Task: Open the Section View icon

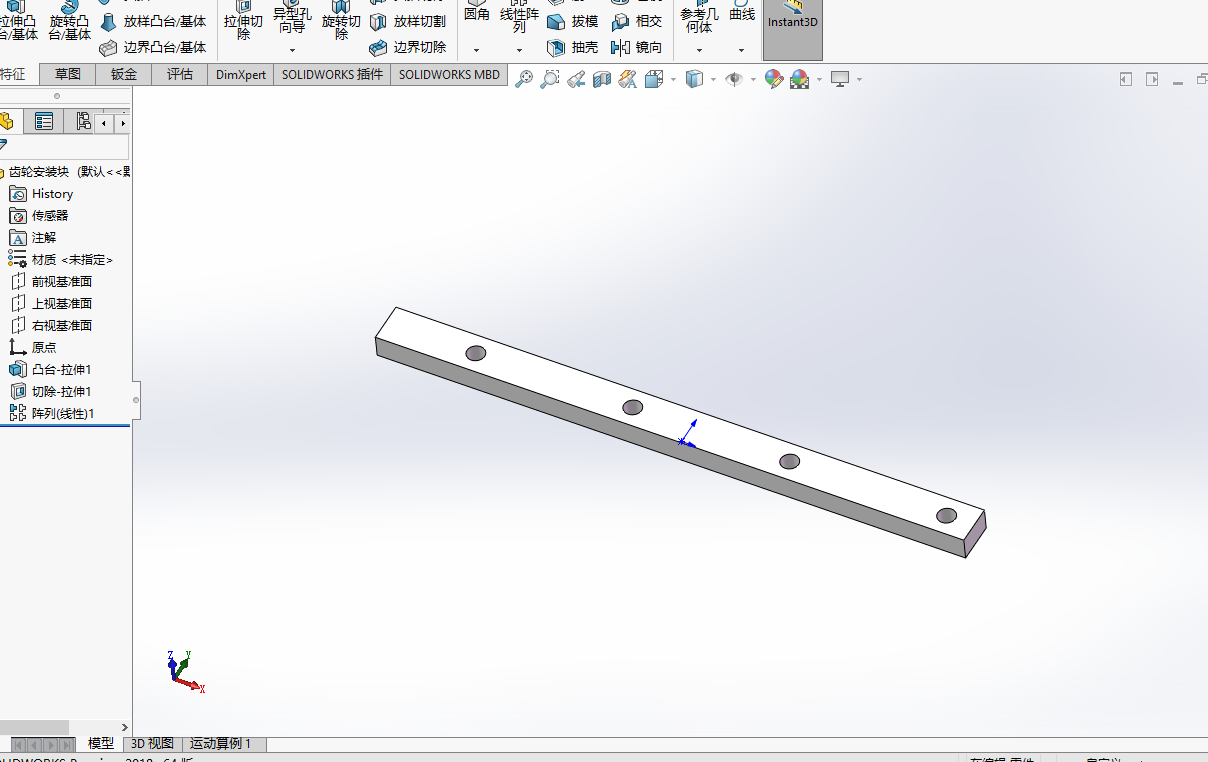Action: [602, 79]
